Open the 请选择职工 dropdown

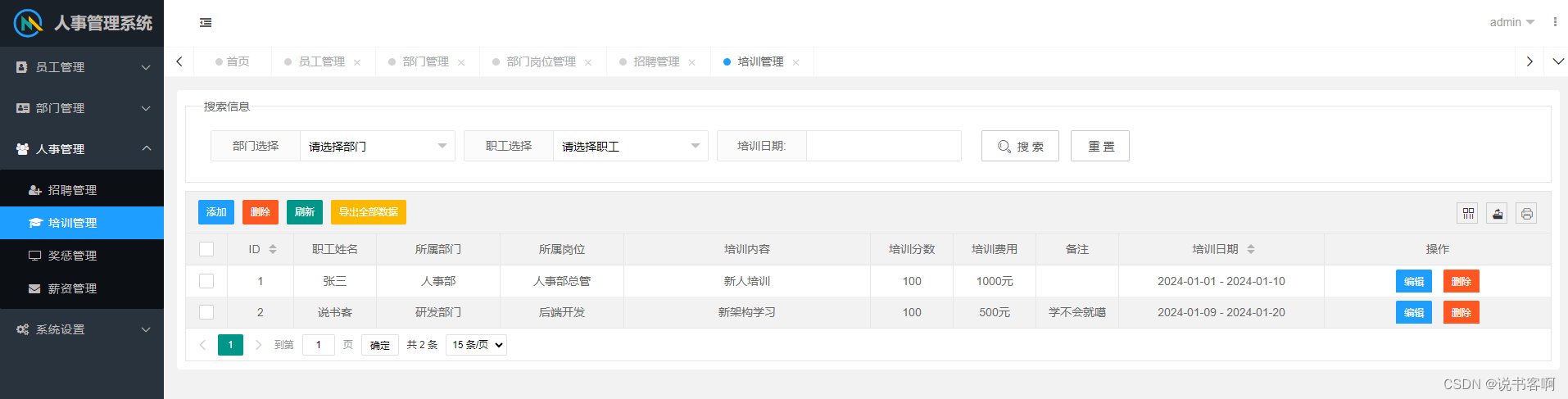coord(631,147)
